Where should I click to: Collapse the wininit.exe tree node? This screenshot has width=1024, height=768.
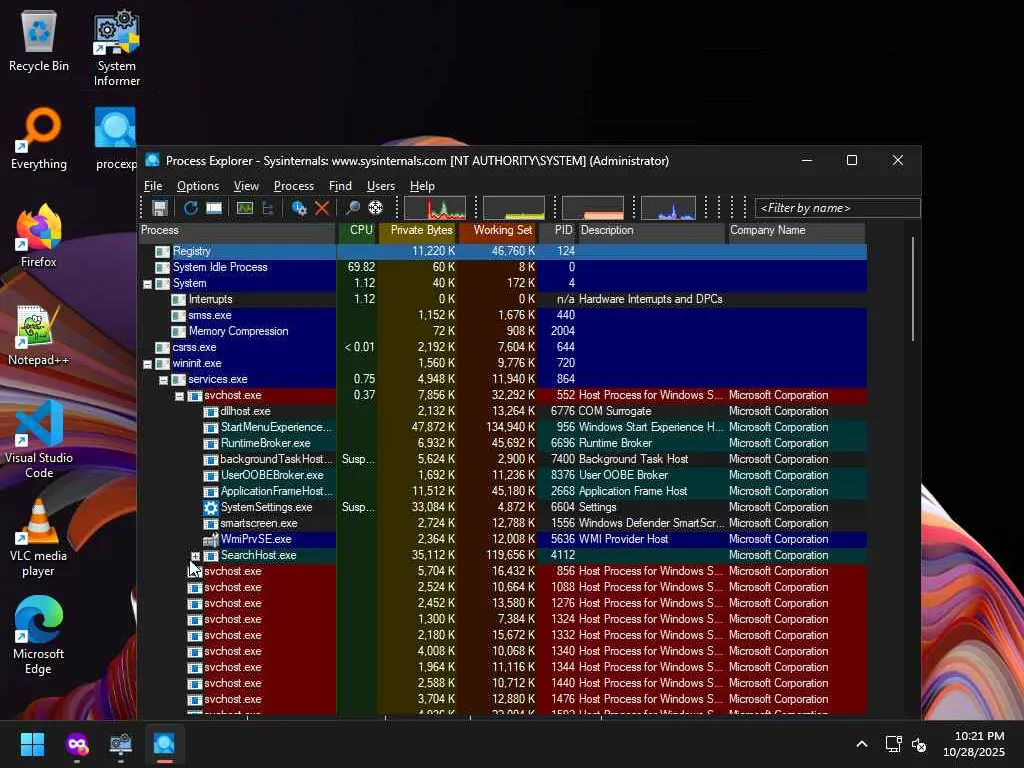[148, 364]
